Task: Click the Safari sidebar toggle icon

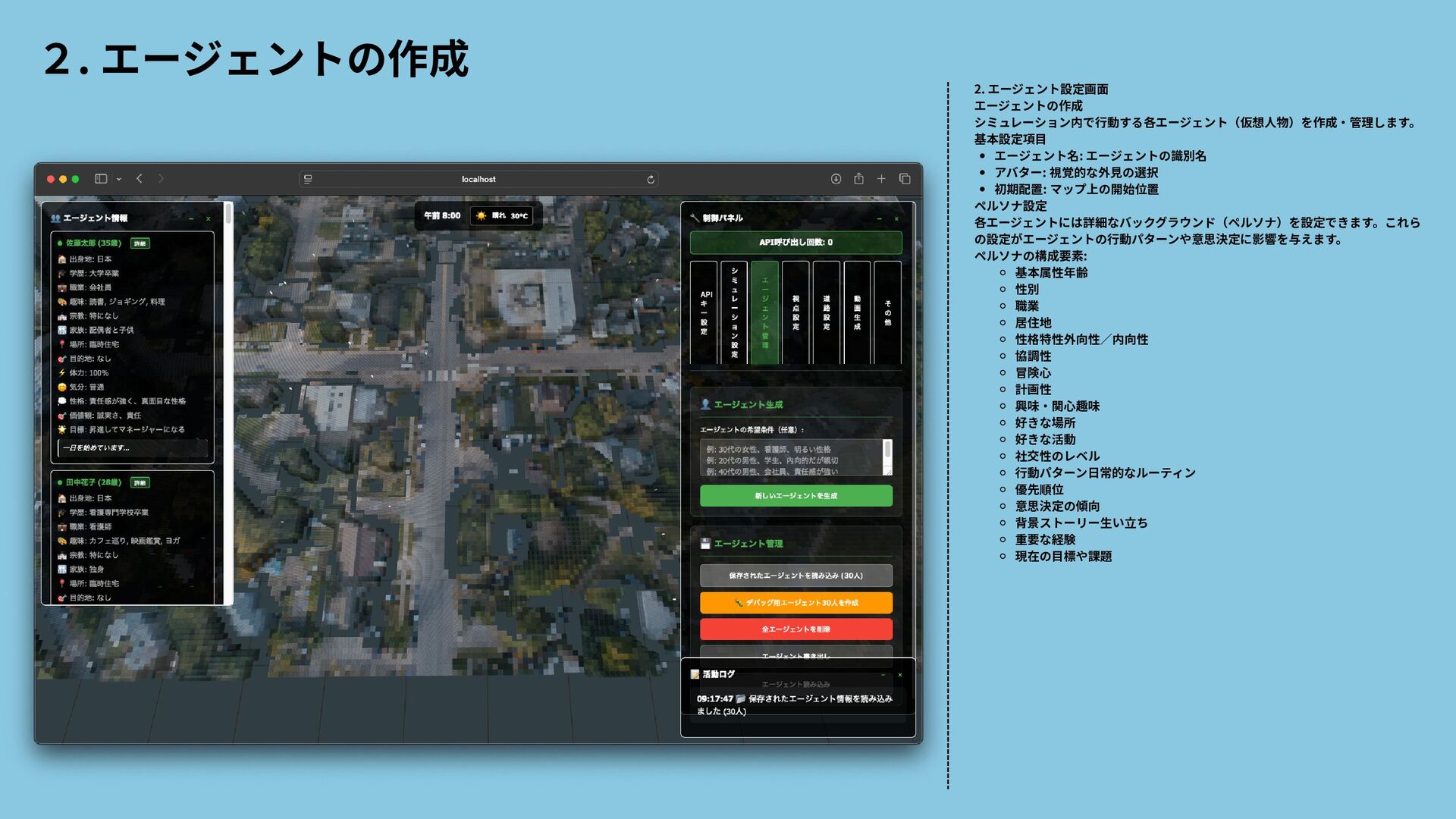Action: (100, 179)
